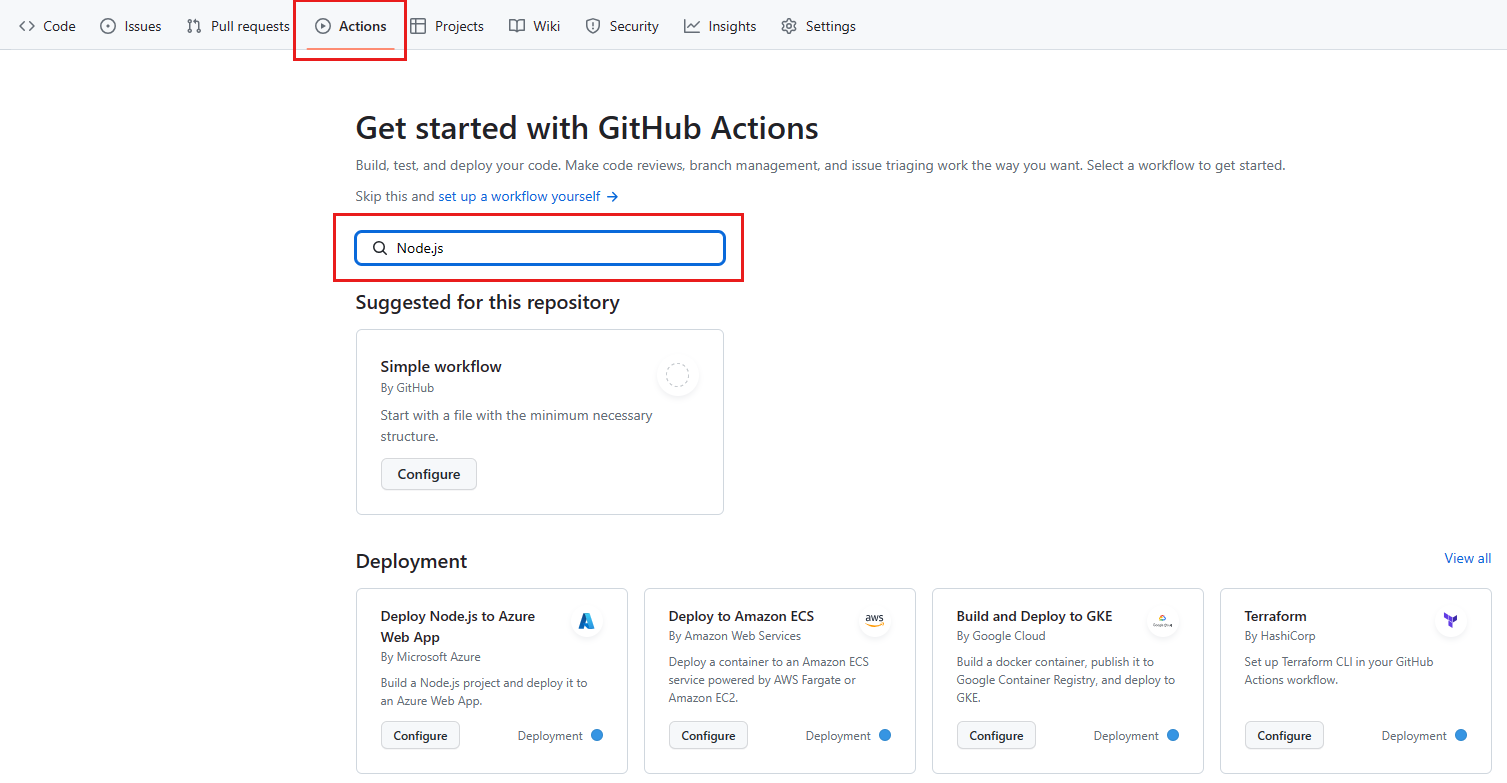Open the Issues tab

pos(130,26)
